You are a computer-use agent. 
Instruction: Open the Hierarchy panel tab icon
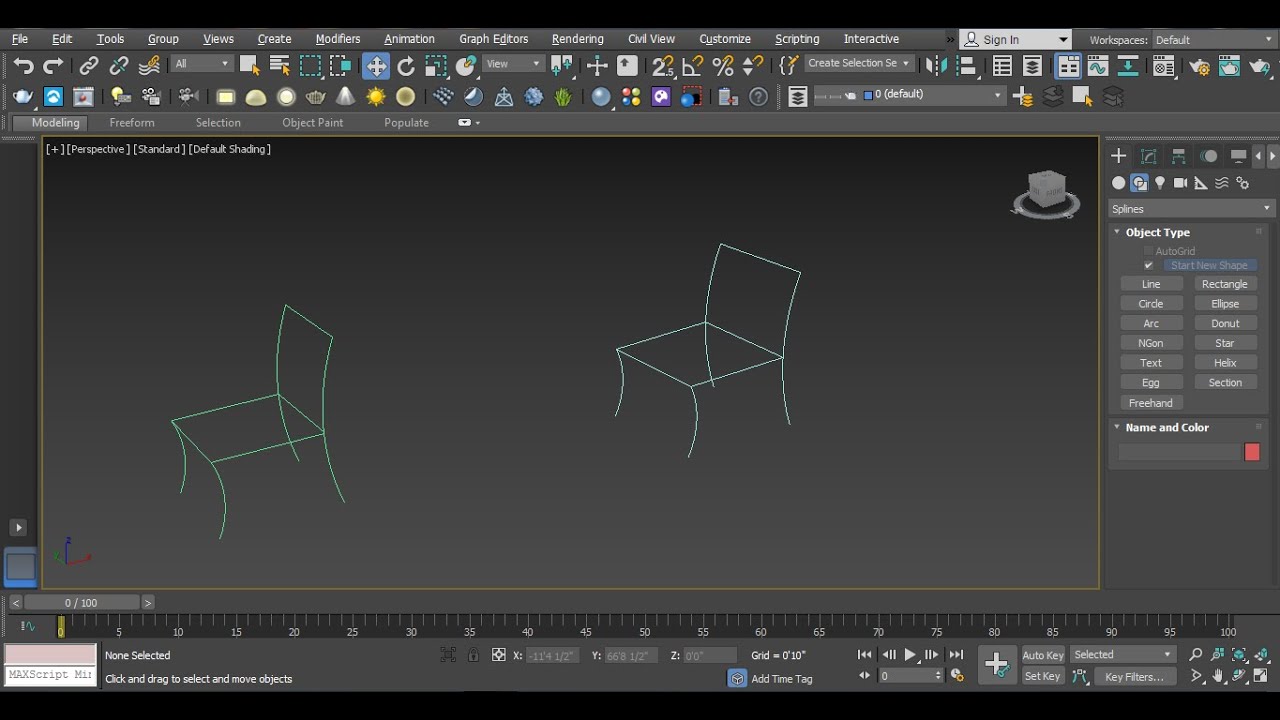1179,156
